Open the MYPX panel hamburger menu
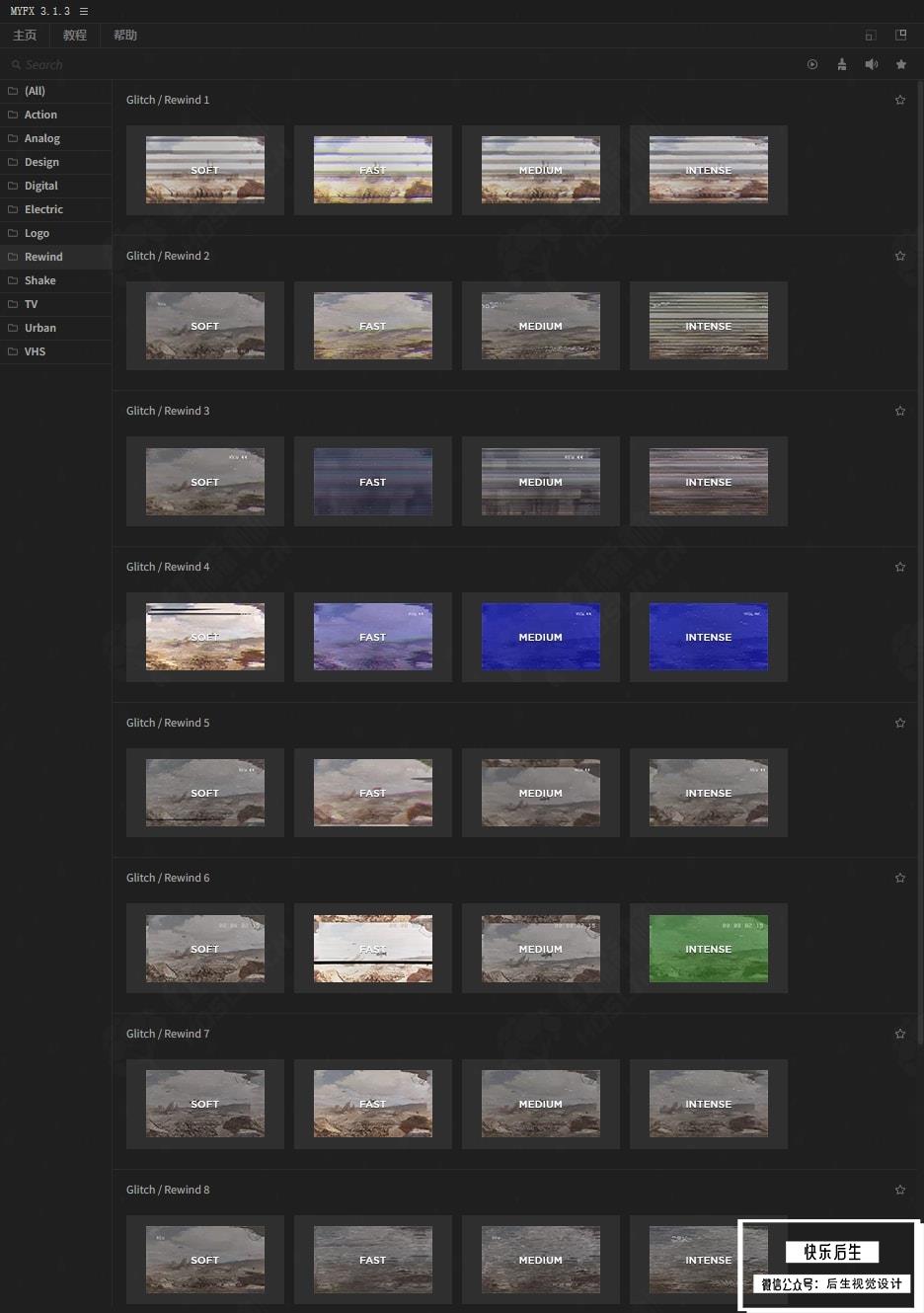 pos(84,11)
